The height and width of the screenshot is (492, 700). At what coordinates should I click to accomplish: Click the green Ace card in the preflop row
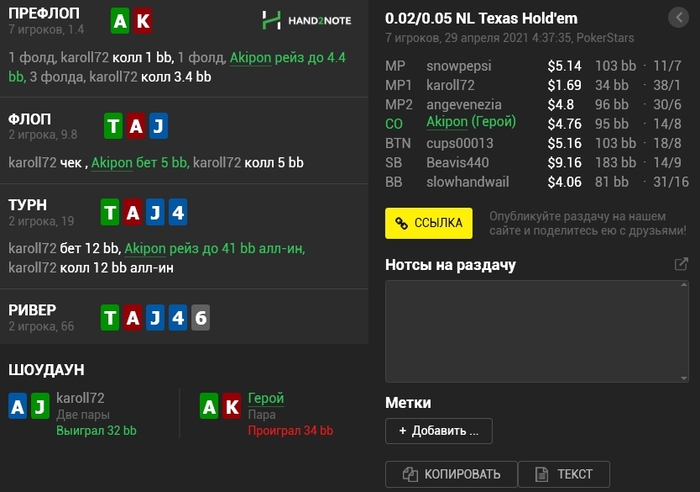click(x=121, y=20)
